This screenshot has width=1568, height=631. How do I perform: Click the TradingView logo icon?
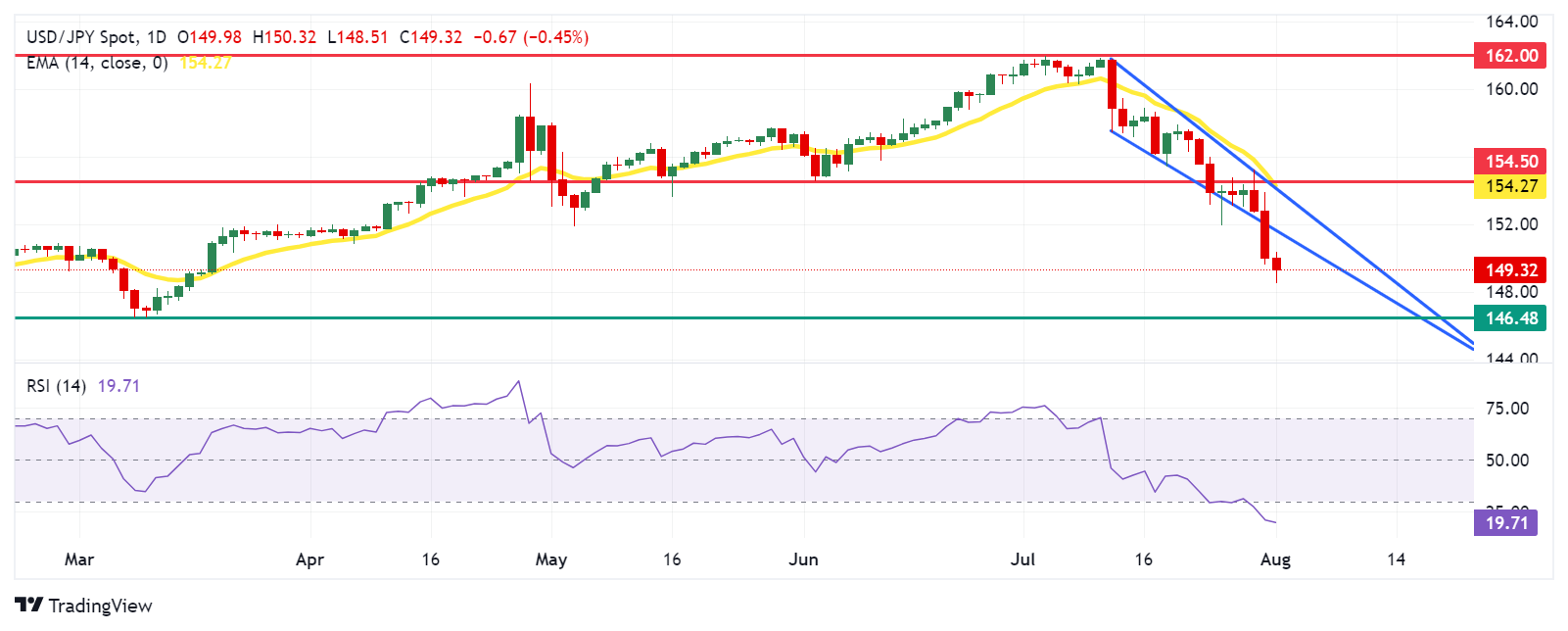click(28, 606)
